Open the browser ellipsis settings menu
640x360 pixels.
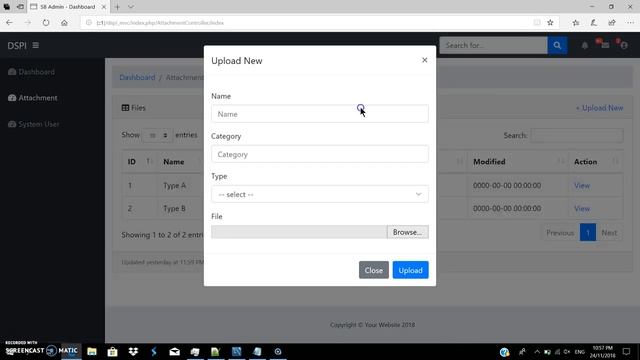tap(630, 23)
